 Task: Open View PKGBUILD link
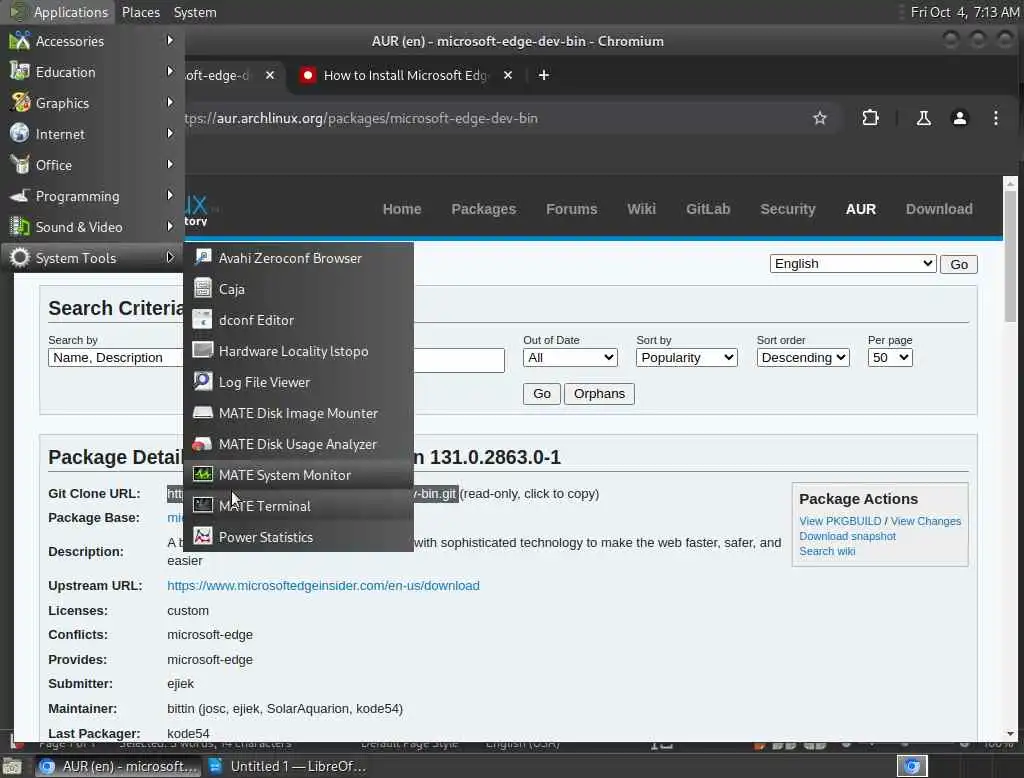pyautogui.click(x=840, y=521)
